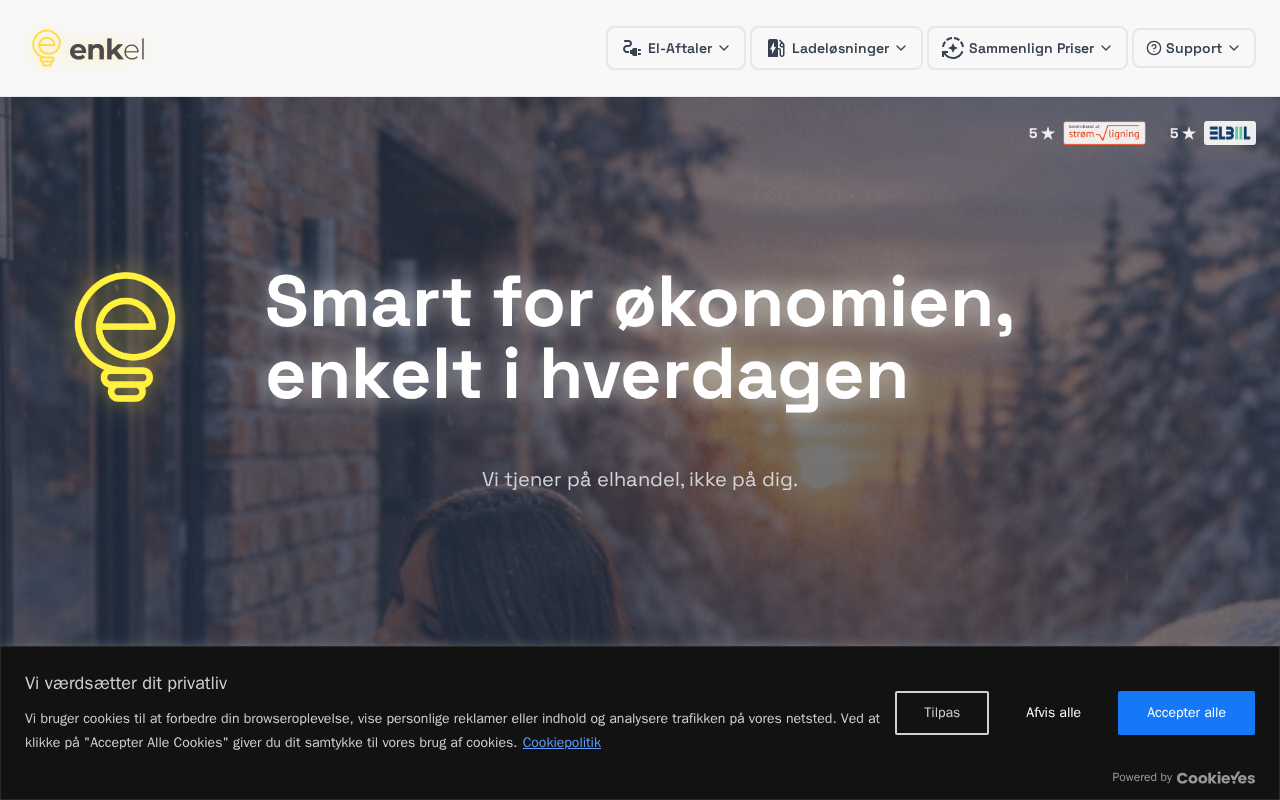The height and width of the screenshot is (800, 1280).
Task: Click the first 5-star rating
Action: pos(1041,133)
